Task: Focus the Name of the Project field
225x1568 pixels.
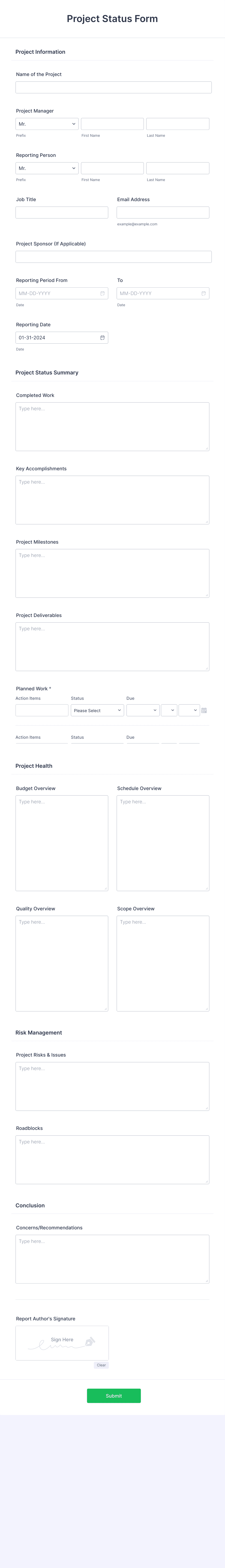Action: point(114,88)
